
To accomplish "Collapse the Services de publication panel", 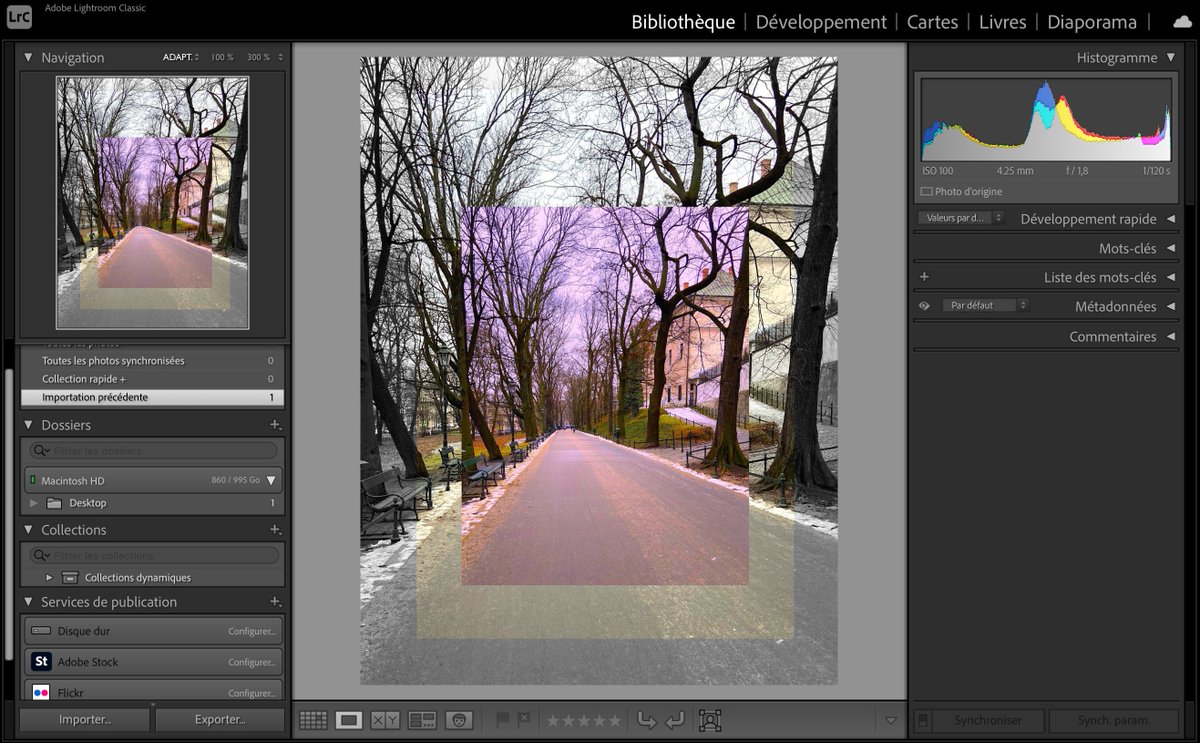I will click(28, 602).
